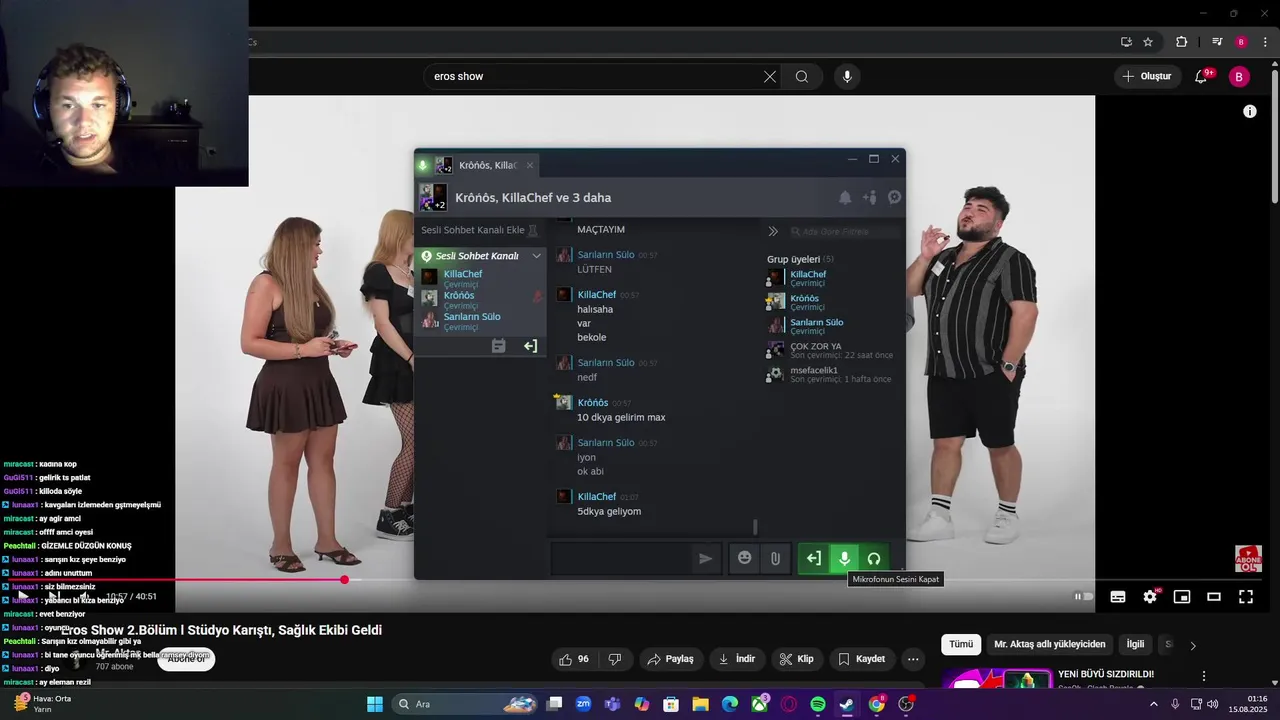
Task: Mute microphone in Steam chat
Action: (x=844, y=558)
